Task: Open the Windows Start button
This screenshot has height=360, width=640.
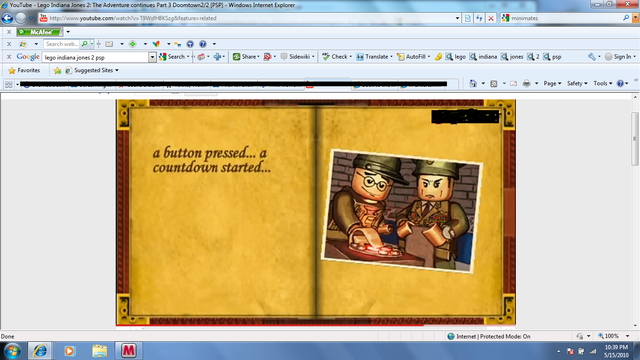Action: [x=12, y=351]
